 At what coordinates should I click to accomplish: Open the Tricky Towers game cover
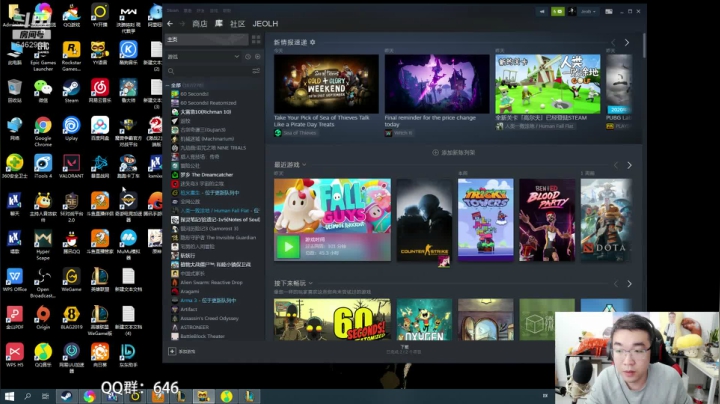pyautogui.click(x=485, y=220)
